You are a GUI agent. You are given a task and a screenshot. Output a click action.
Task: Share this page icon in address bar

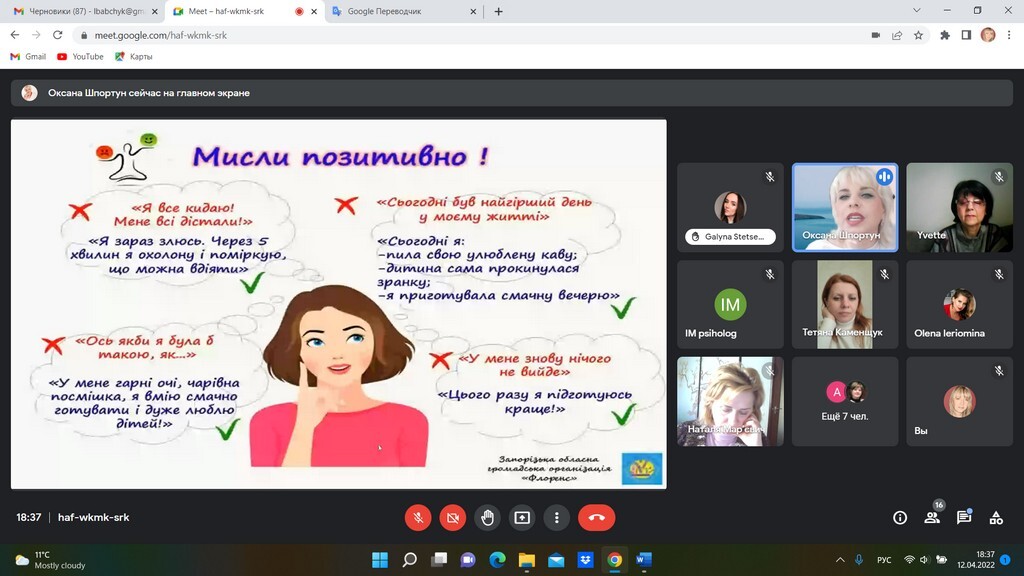pos(897,35)
